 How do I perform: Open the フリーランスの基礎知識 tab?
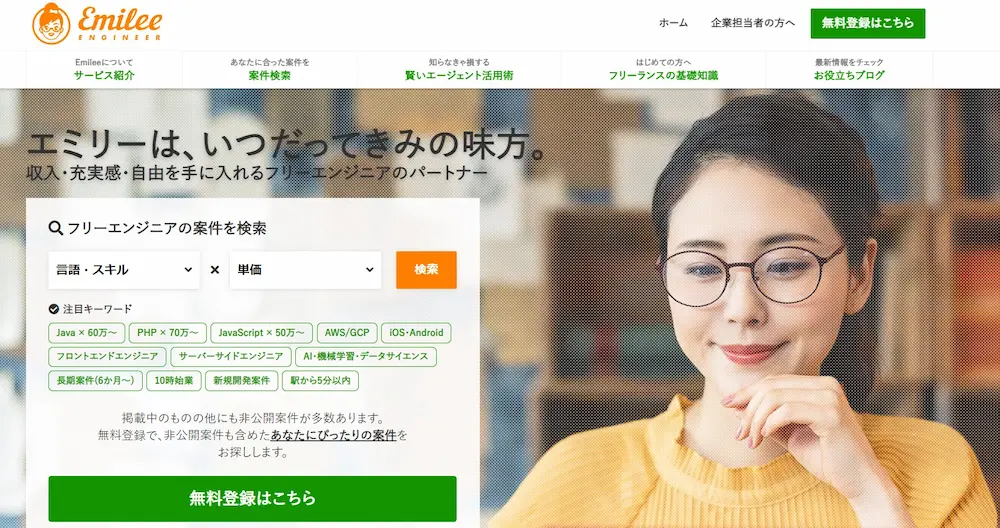click(663, 70)
